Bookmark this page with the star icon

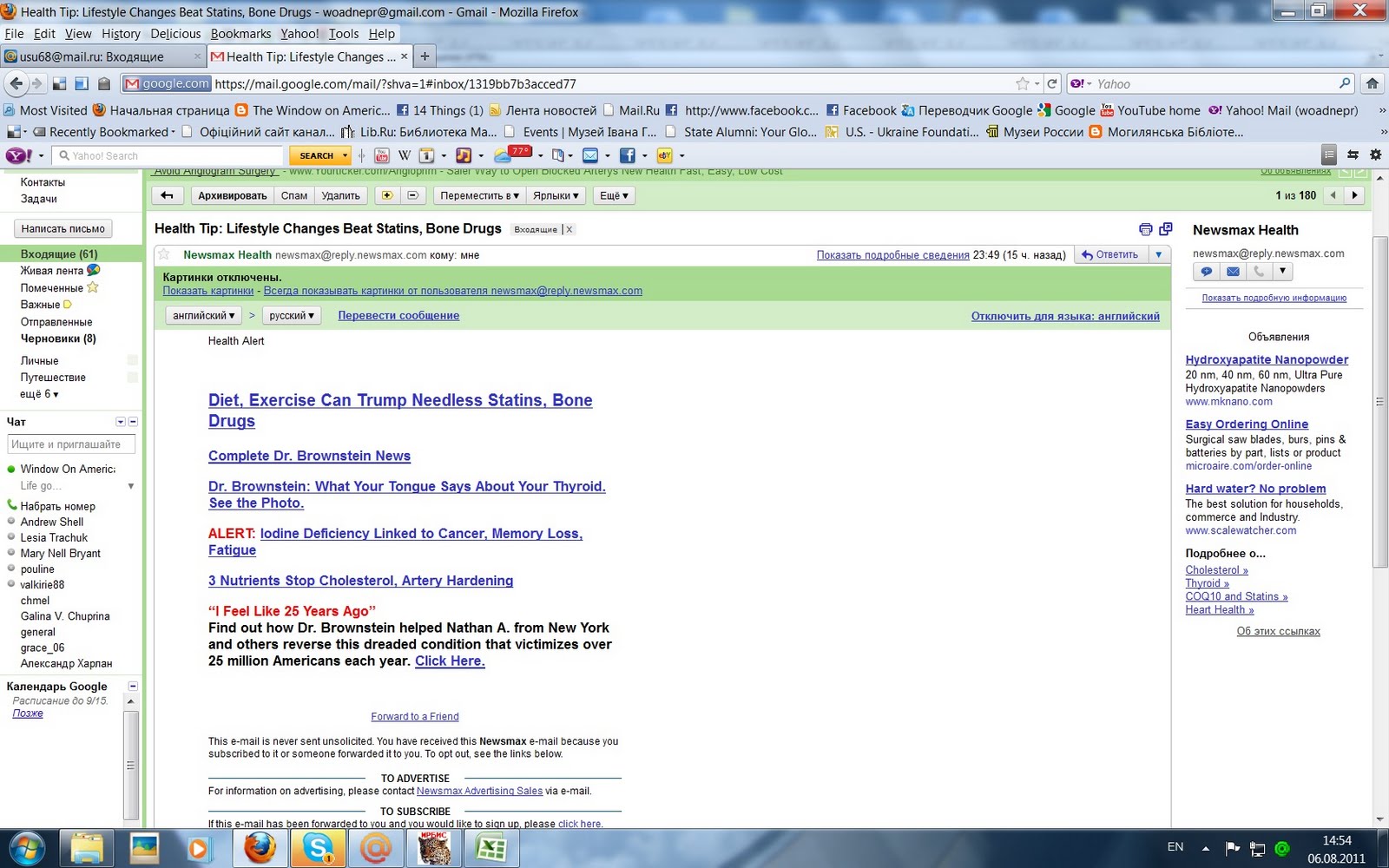click(x=1023, y=83)
